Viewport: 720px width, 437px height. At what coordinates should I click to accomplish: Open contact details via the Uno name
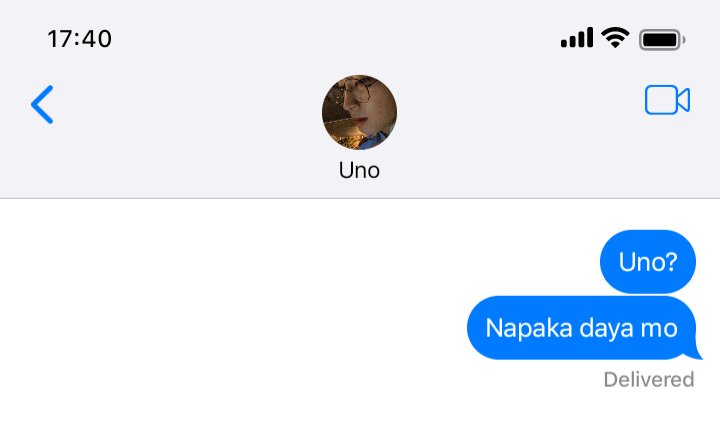pos(359,170)
